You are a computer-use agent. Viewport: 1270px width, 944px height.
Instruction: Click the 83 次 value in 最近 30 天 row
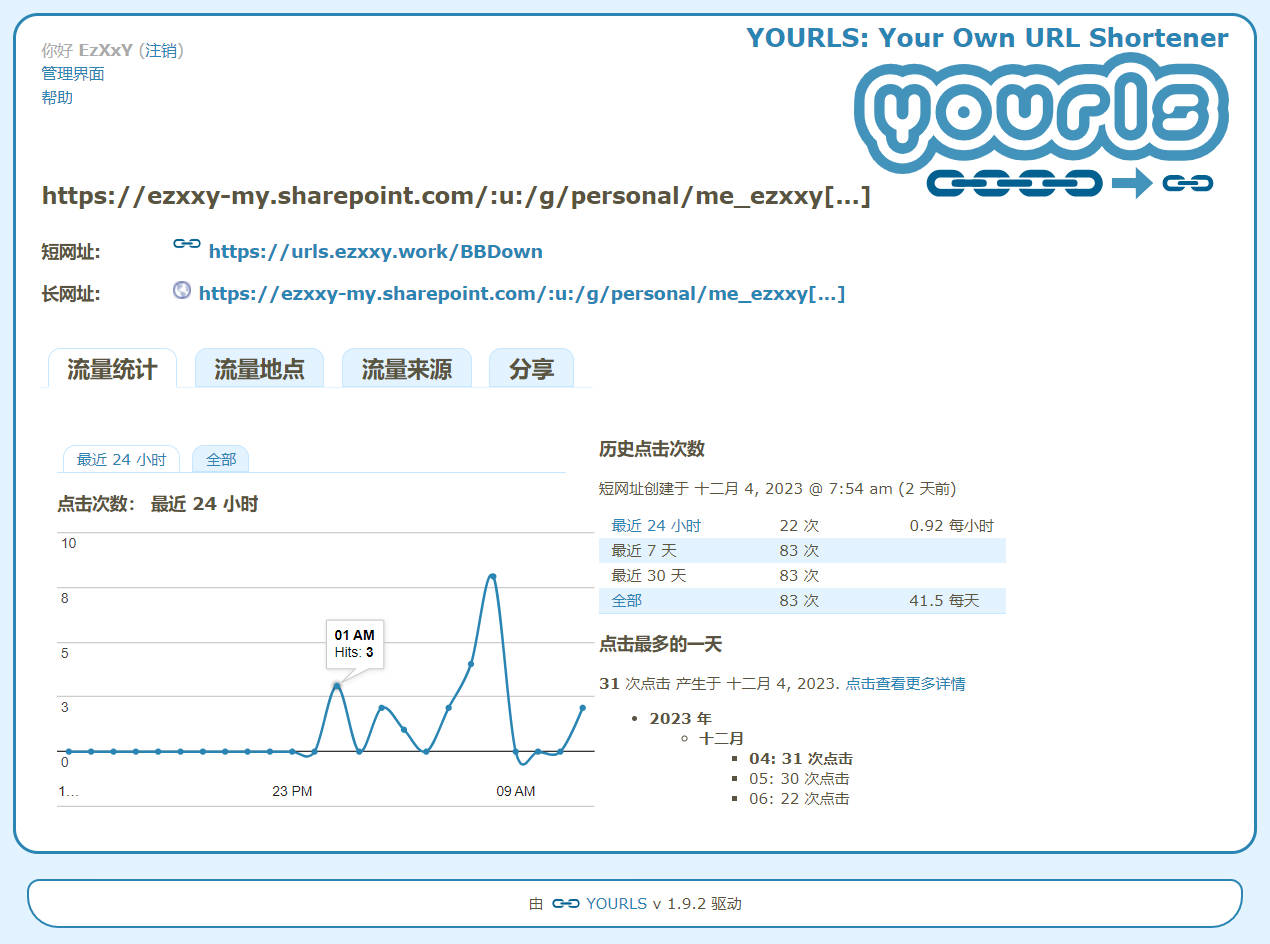pyautogui.click(x=799, y=576)
